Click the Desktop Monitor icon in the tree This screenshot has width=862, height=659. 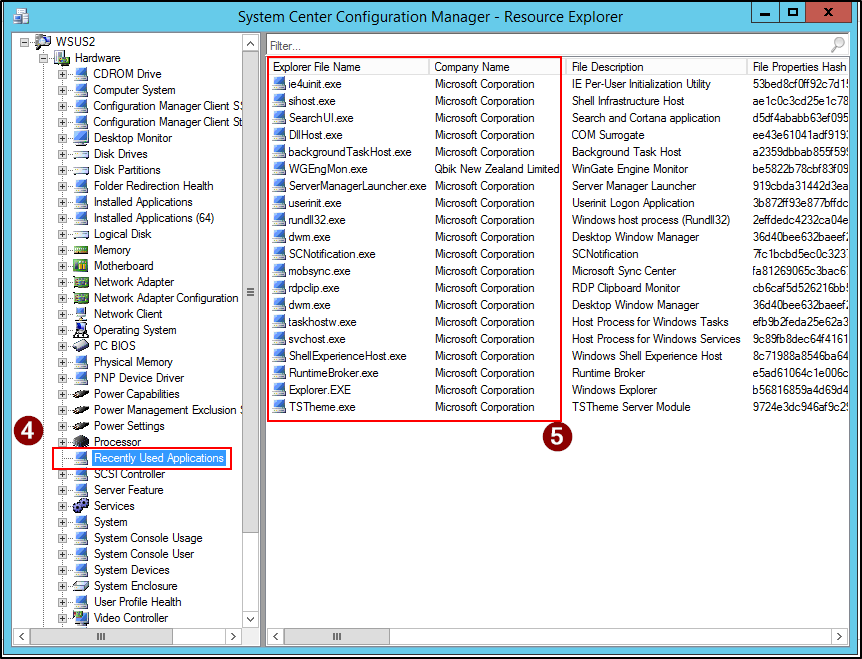click(81, 137)
